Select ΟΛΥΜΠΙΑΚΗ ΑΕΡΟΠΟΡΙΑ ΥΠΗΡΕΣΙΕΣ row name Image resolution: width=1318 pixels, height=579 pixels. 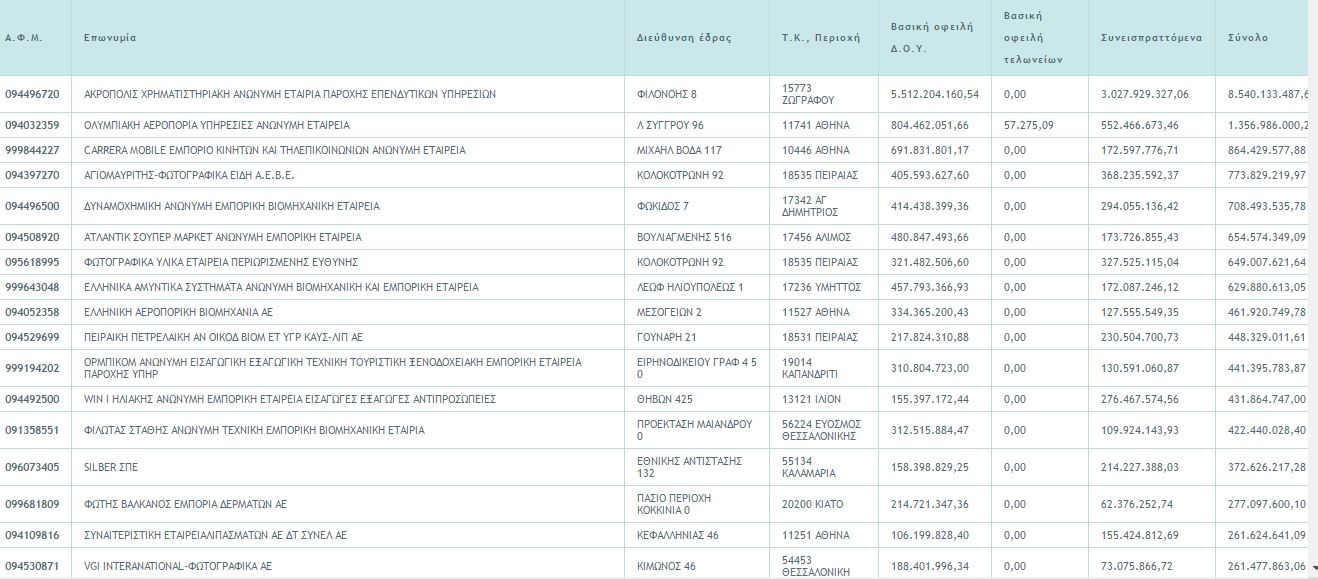point(217,125)
